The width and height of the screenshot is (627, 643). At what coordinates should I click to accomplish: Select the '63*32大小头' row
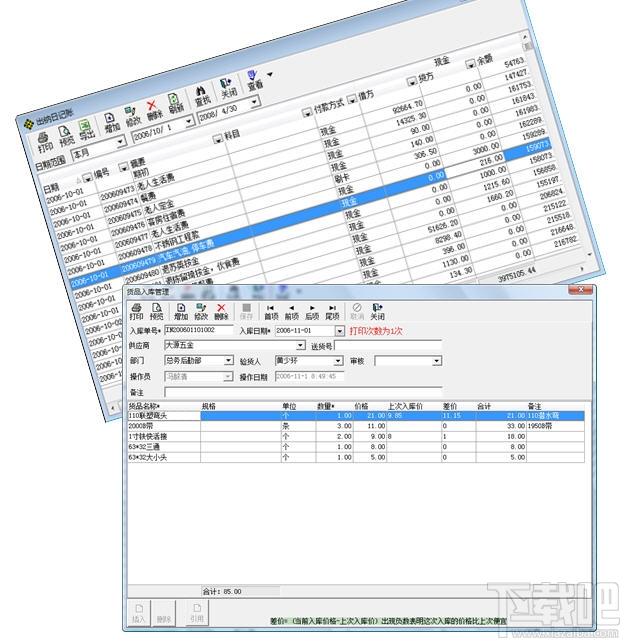pos(356,457)
